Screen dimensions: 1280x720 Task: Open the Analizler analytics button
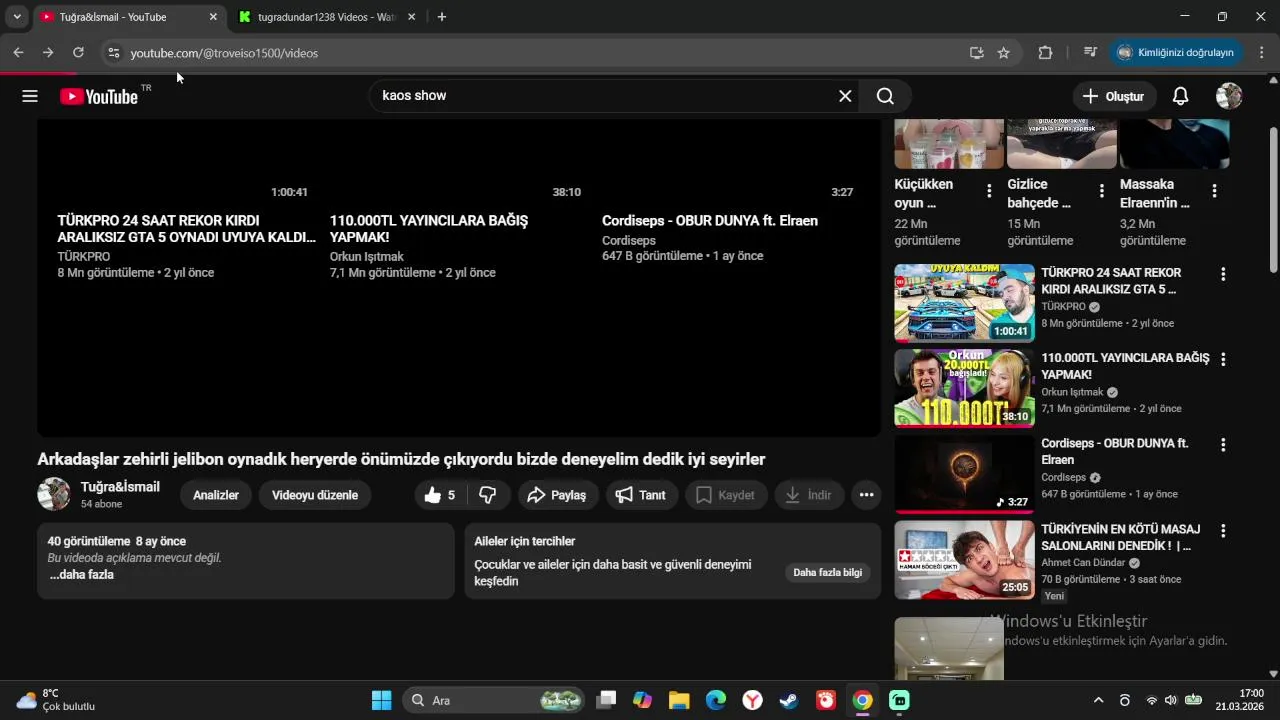click(x=215, y=495)
